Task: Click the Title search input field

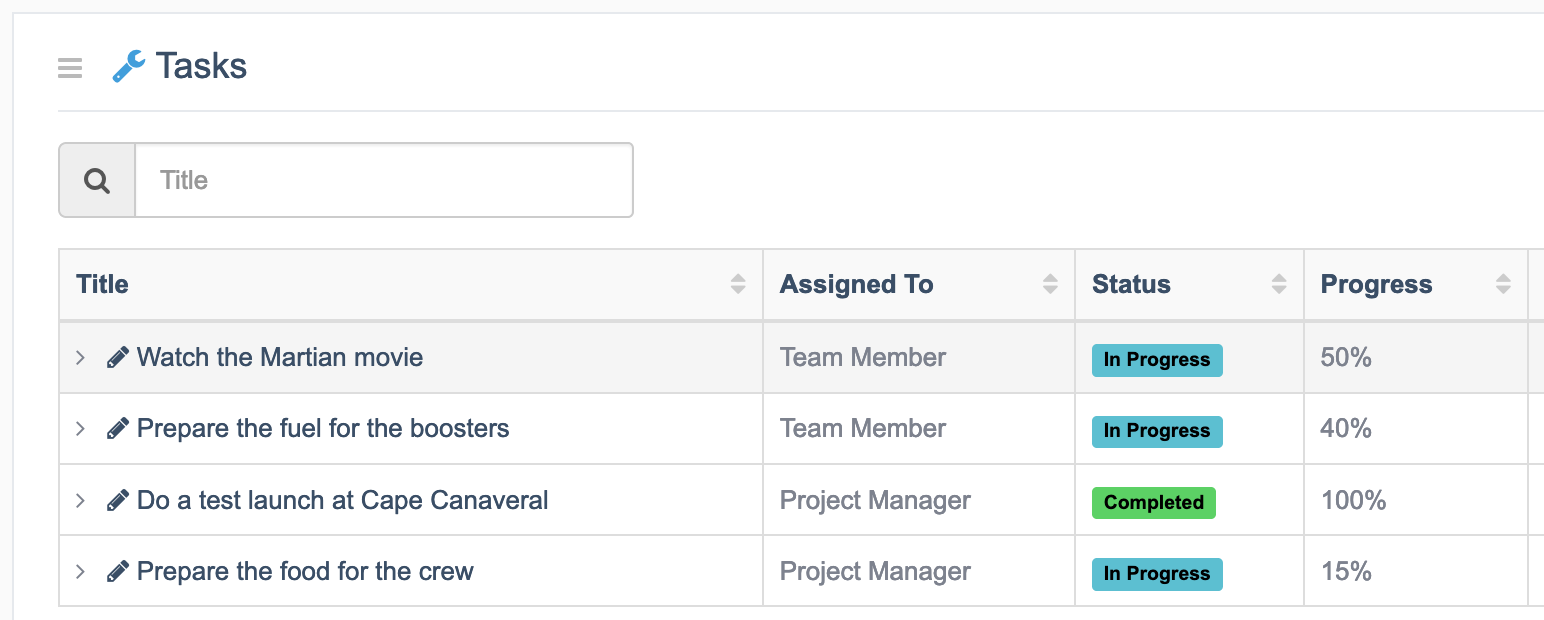Action: pos(384,181)
